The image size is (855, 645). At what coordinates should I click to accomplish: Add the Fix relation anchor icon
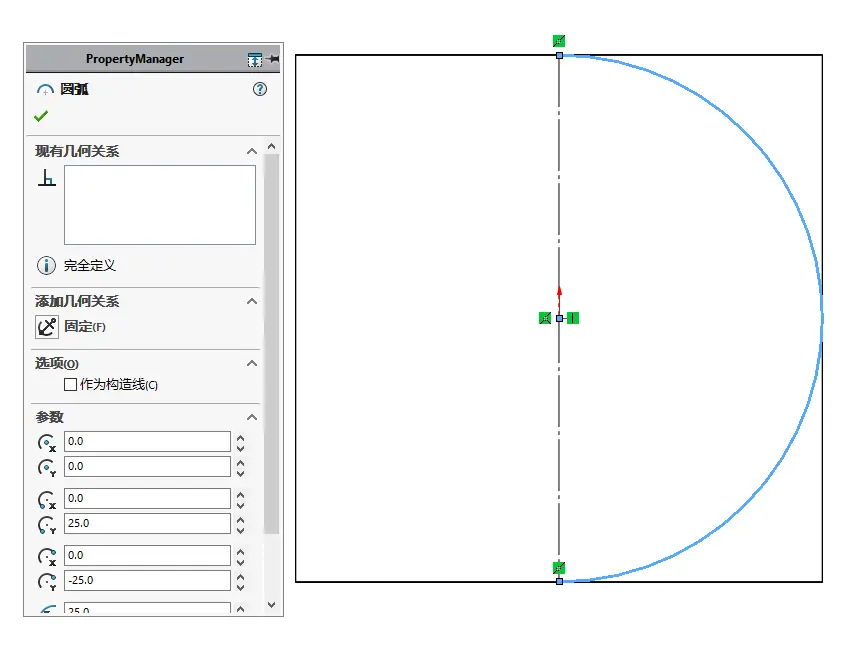tap(47, 327)
